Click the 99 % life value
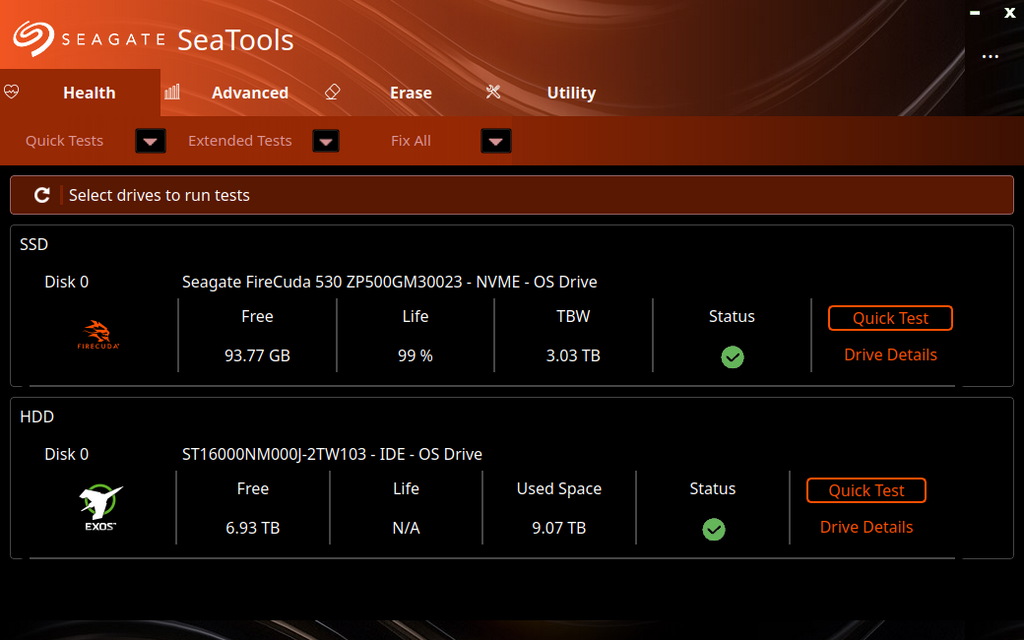Screen dimensions: 1024x640 click(415, 355)
